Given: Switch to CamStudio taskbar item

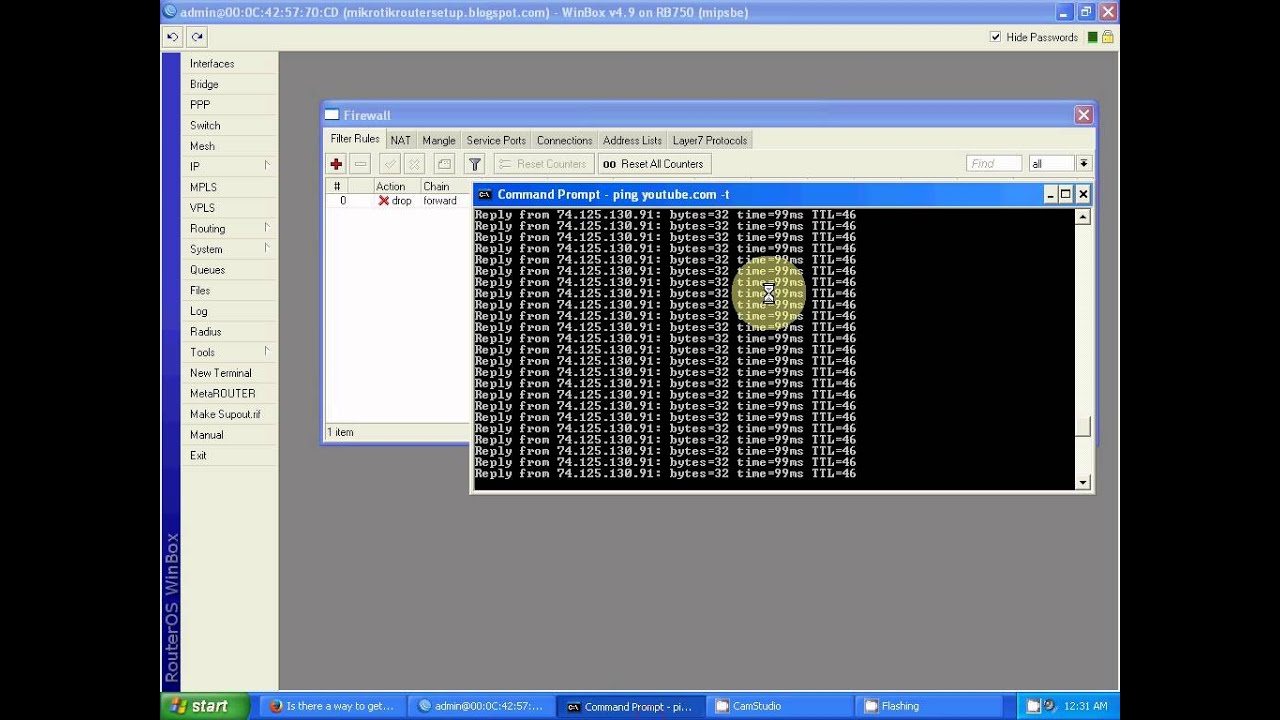Looking at the screenshot, I should pyautogui.click(x=778, y=706).
